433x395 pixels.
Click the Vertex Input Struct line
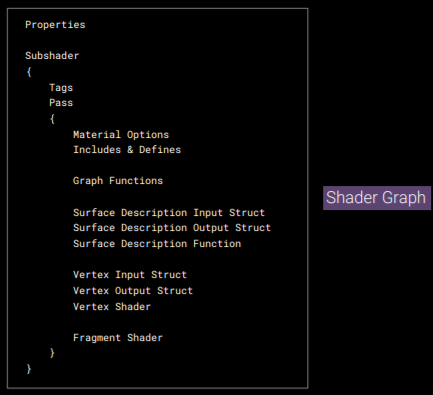130,275
